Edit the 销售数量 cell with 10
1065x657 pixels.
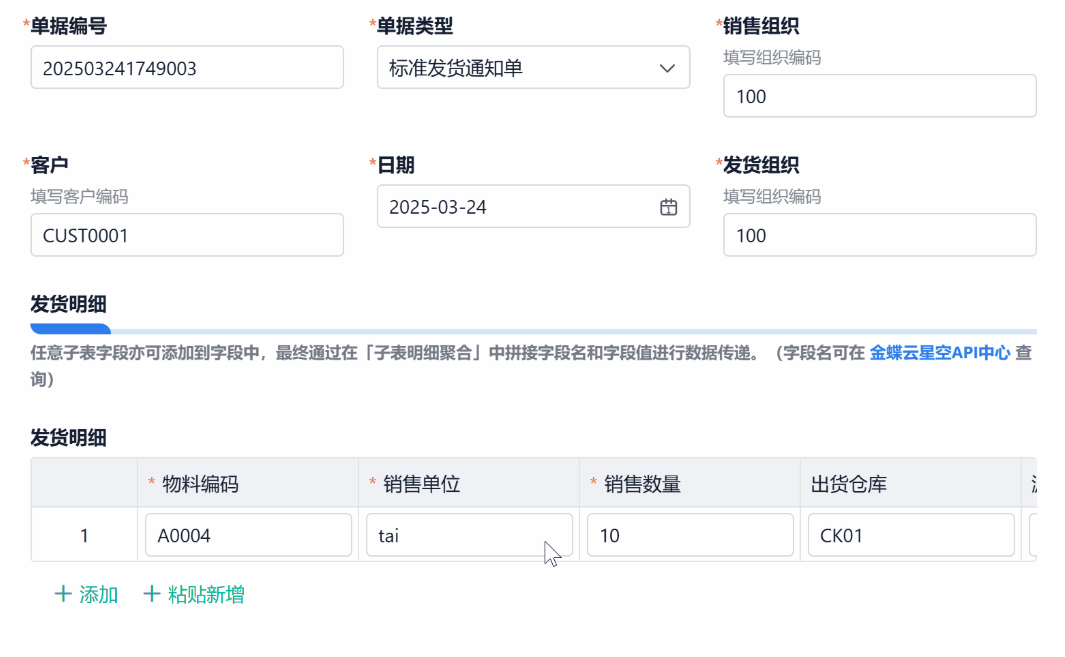690,535
